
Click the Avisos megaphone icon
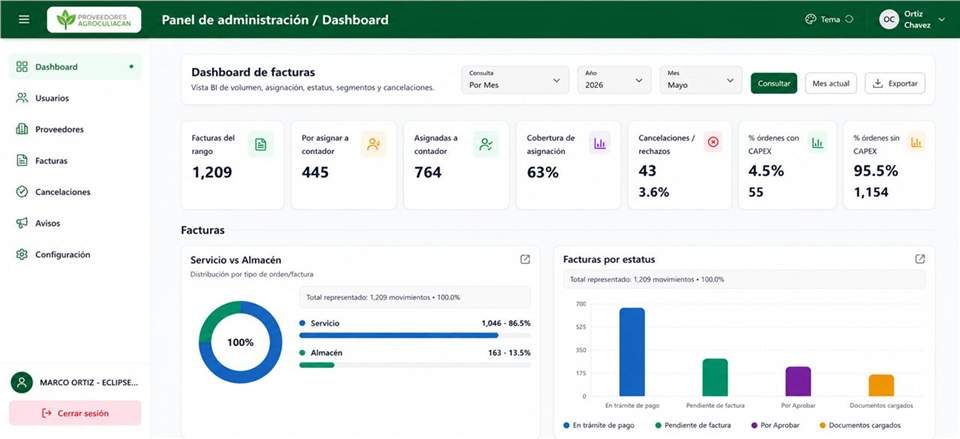[22, 223]
